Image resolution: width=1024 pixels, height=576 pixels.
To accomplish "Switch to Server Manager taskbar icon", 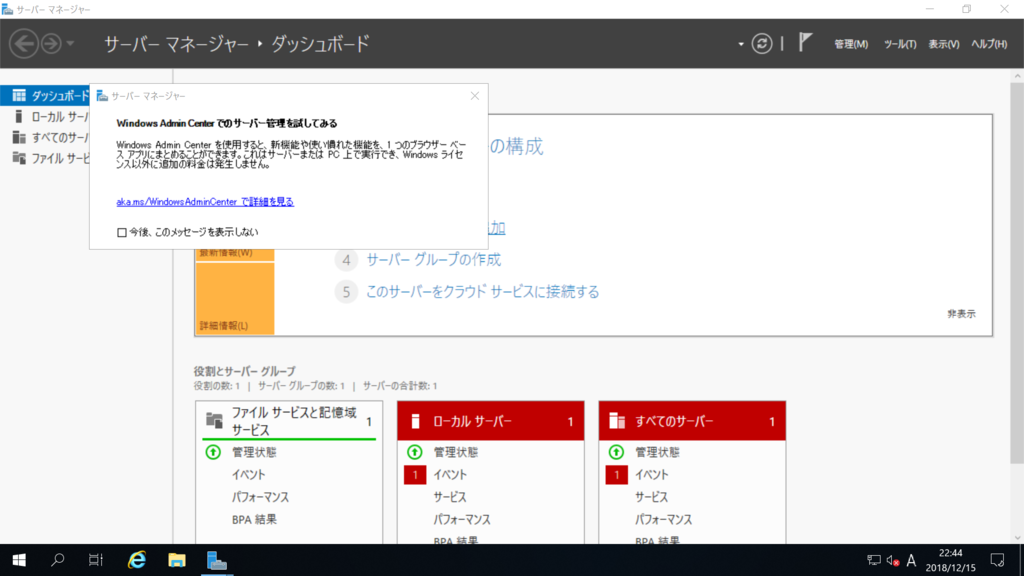I will pos(216,560).
